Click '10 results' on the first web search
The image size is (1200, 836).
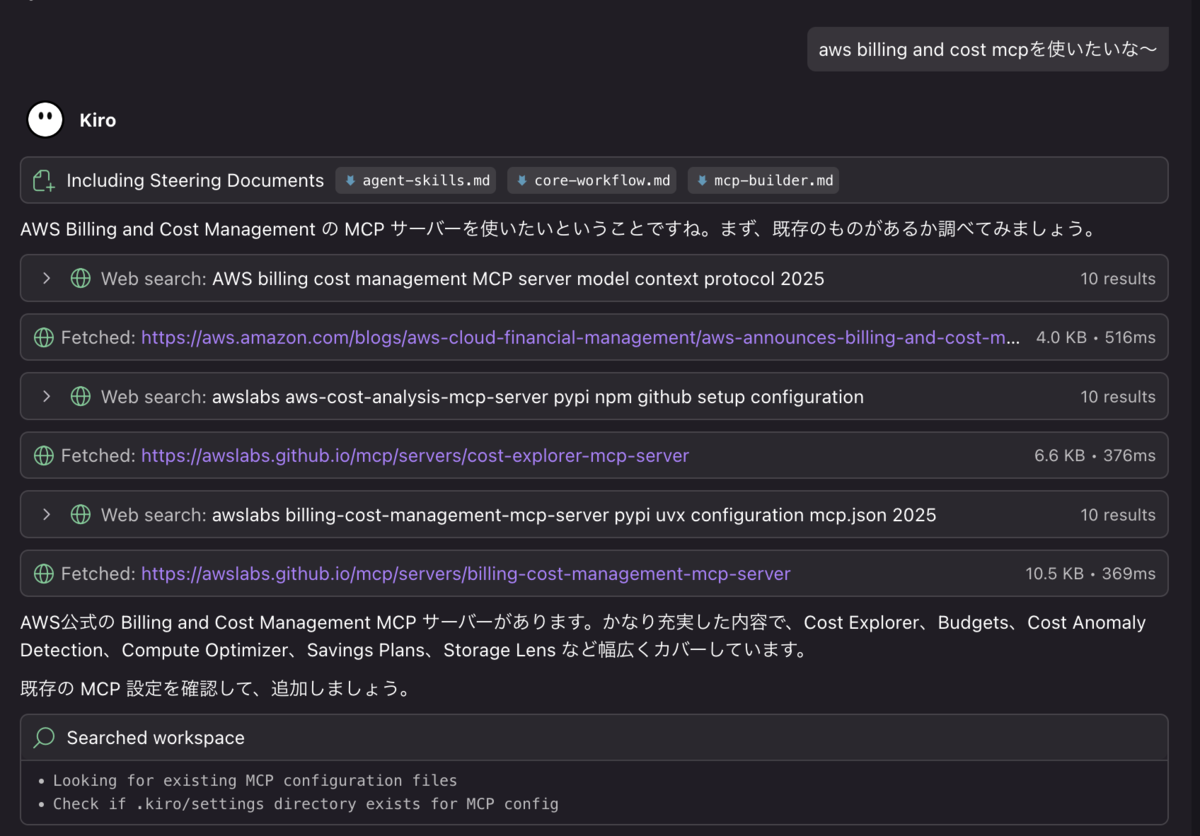(1118, 279)
